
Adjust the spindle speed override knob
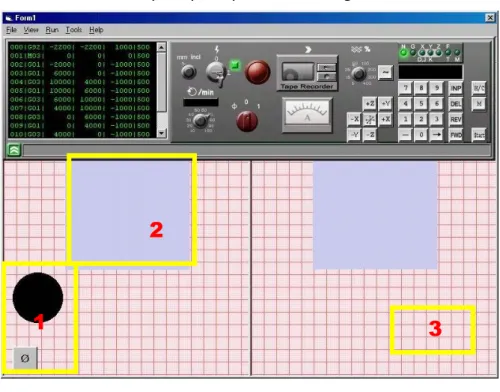point(200,120)
